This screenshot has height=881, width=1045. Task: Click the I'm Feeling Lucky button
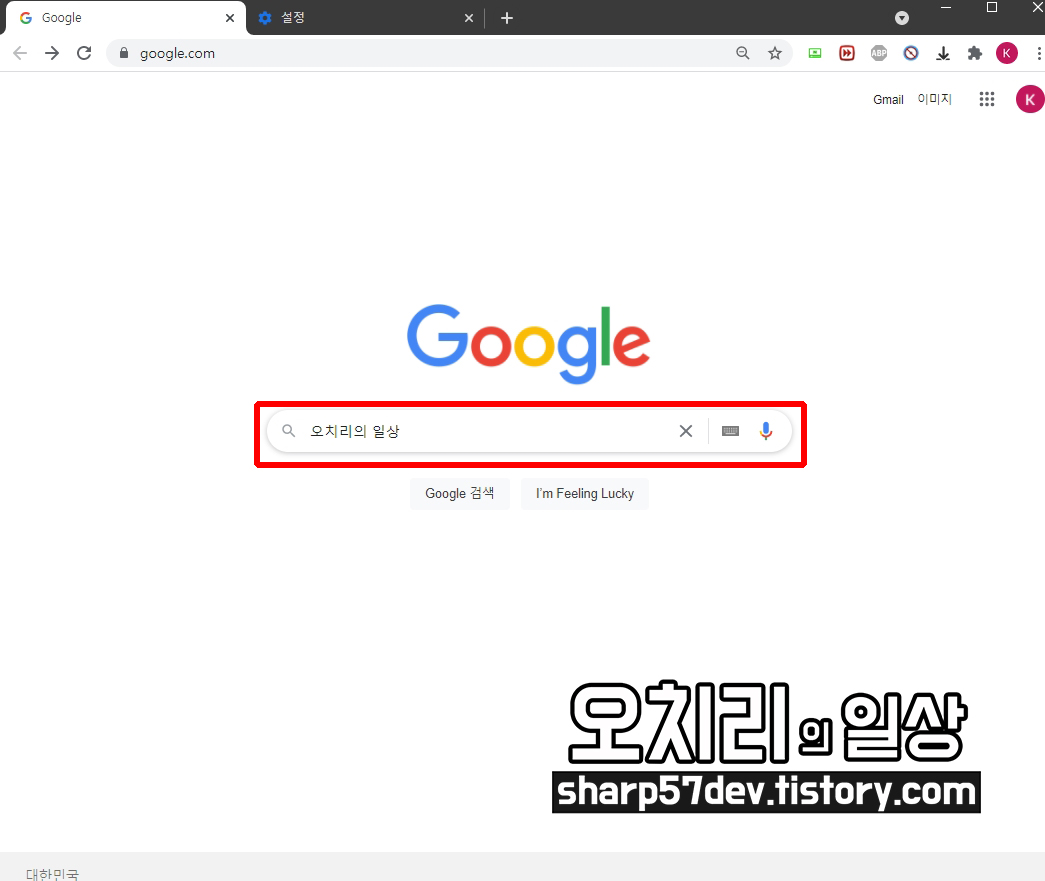coord(584,493)
